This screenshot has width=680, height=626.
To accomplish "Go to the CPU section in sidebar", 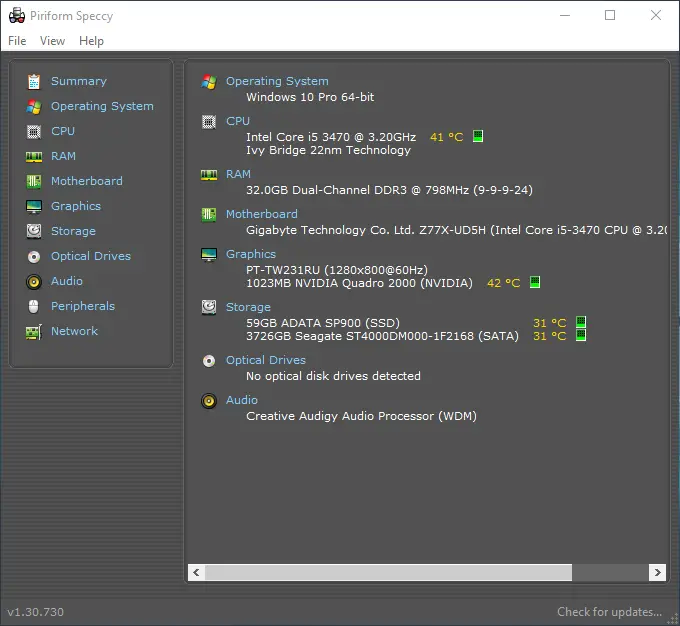I will [63, 131].
